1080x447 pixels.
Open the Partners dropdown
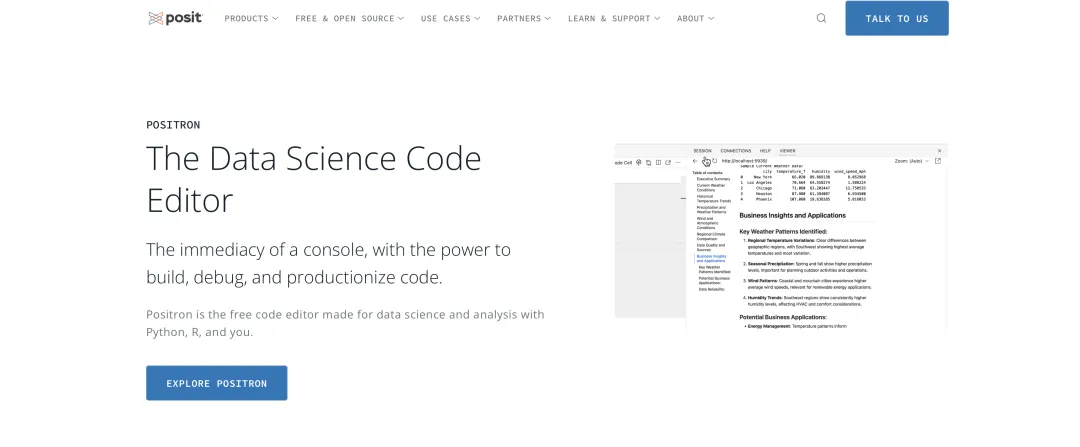tap(524, 19)
